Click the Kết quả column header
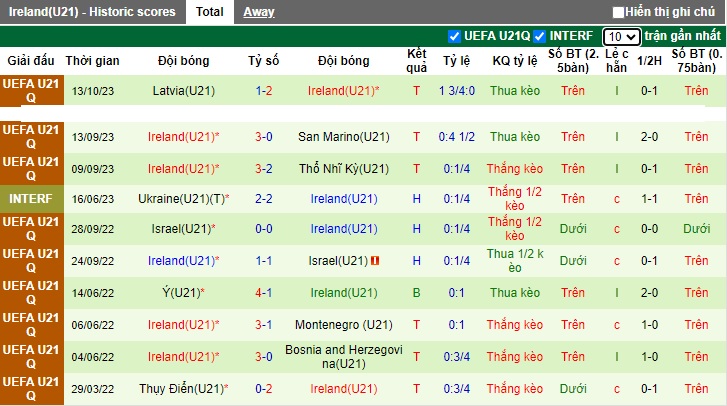The height and width of the screenshot is (406, 727). point(416,61)
